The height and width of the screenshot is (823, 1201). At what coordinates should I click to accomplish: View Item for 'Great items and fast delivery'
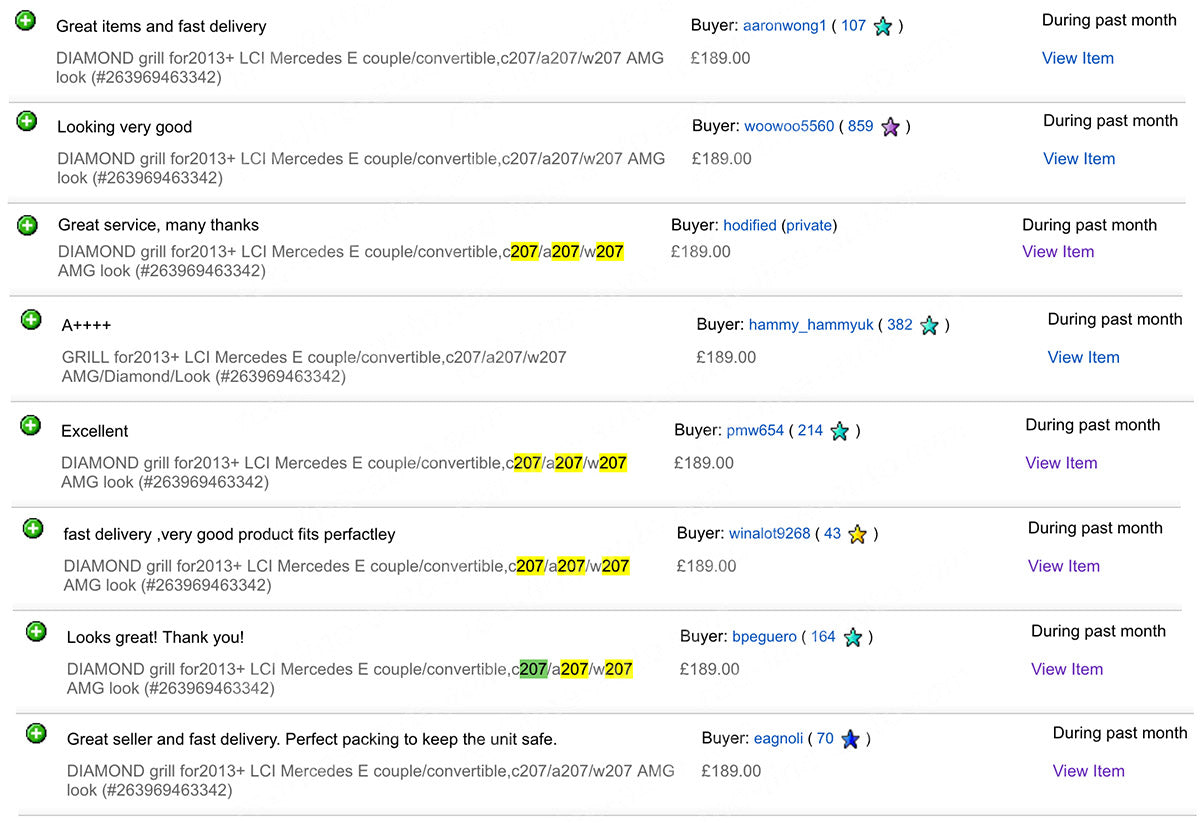pos(1077,58)
